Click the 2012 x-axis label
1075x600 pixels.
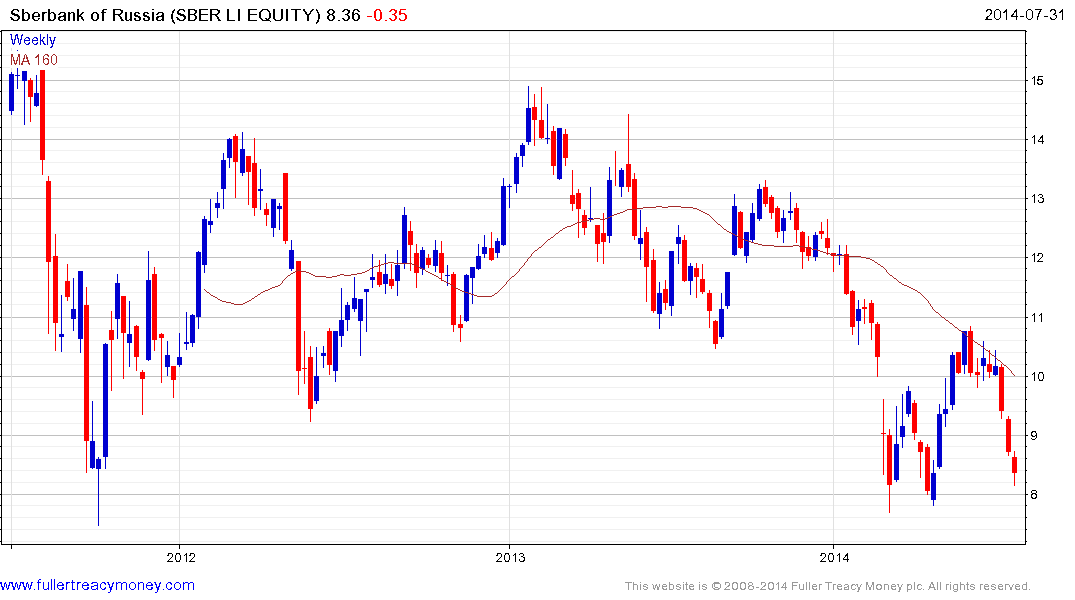point(180,557)
